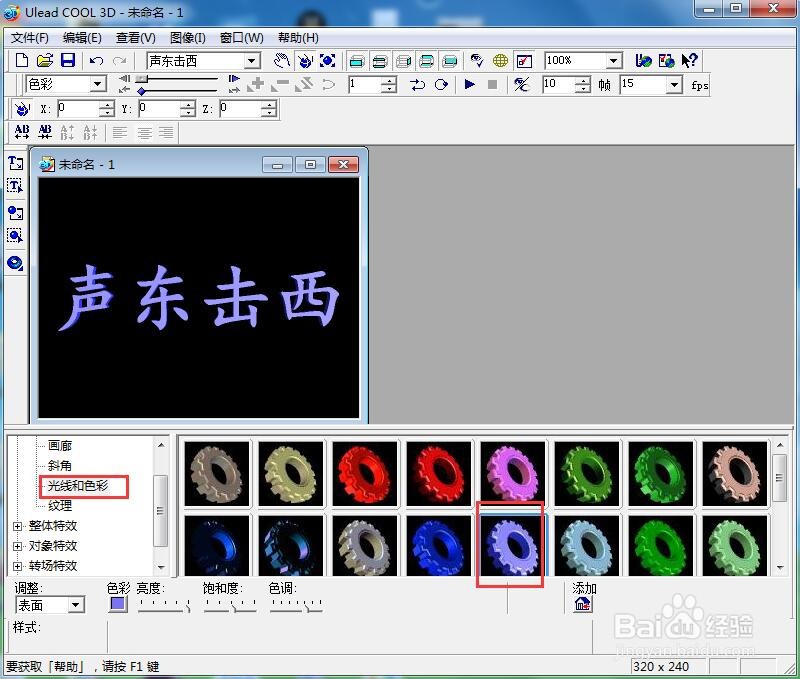
Task: Click the Insert graphics tool in the left toolbar
Action: coord(15,213)
